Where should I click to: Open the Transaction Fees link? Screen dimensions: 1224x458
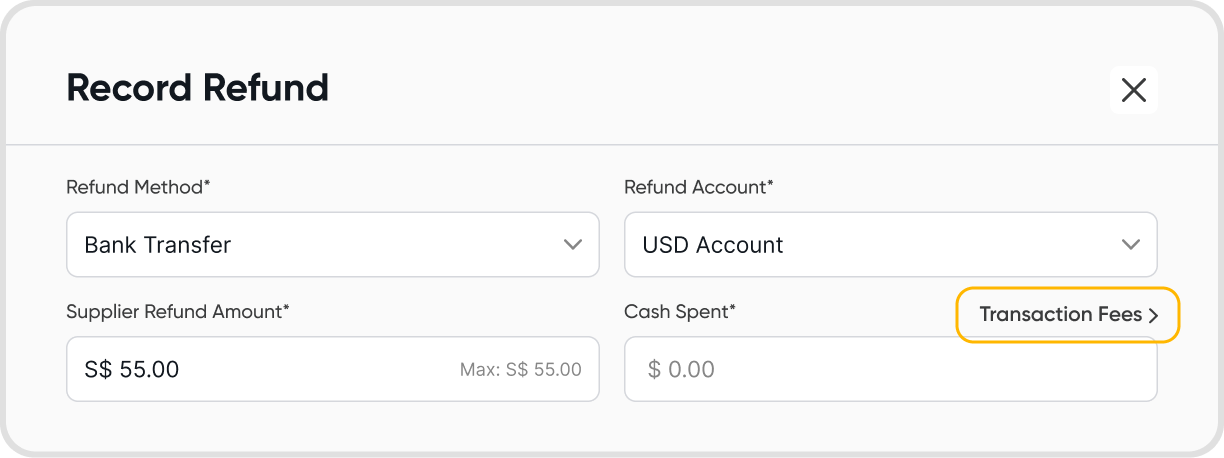coord(1068,315)
